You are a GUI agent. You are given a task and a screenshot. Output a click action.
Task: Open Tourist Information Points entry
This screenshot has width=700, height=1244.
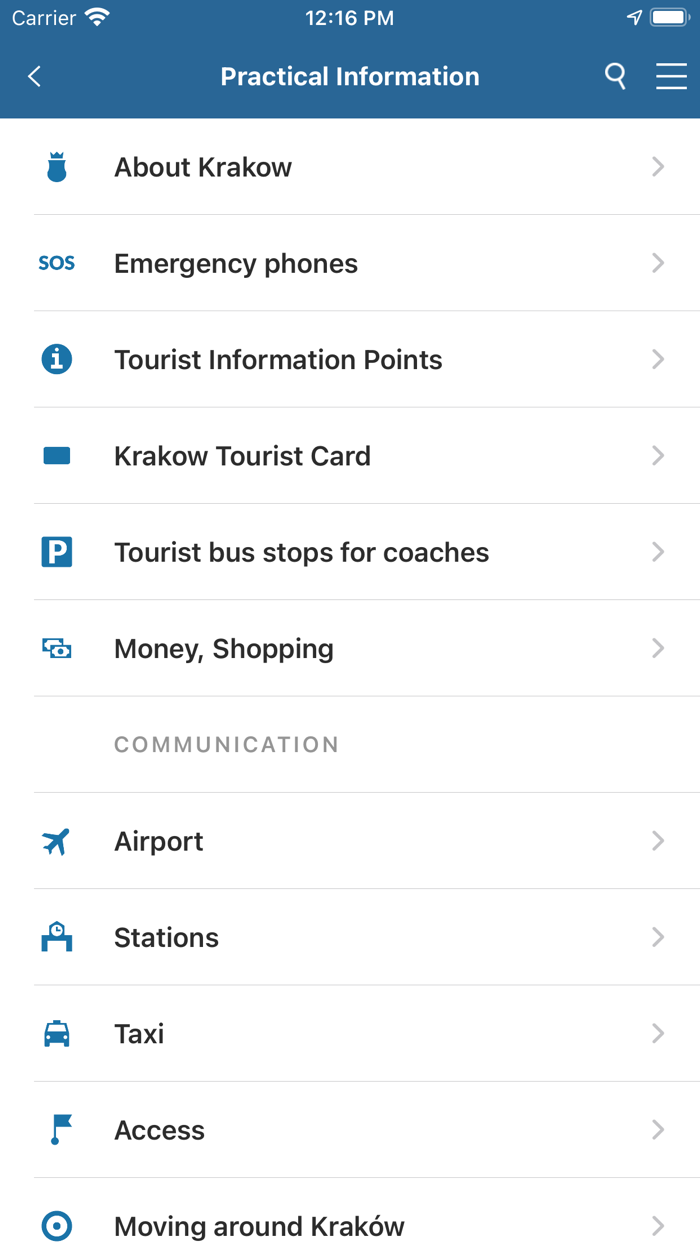[x=278, y=360]
